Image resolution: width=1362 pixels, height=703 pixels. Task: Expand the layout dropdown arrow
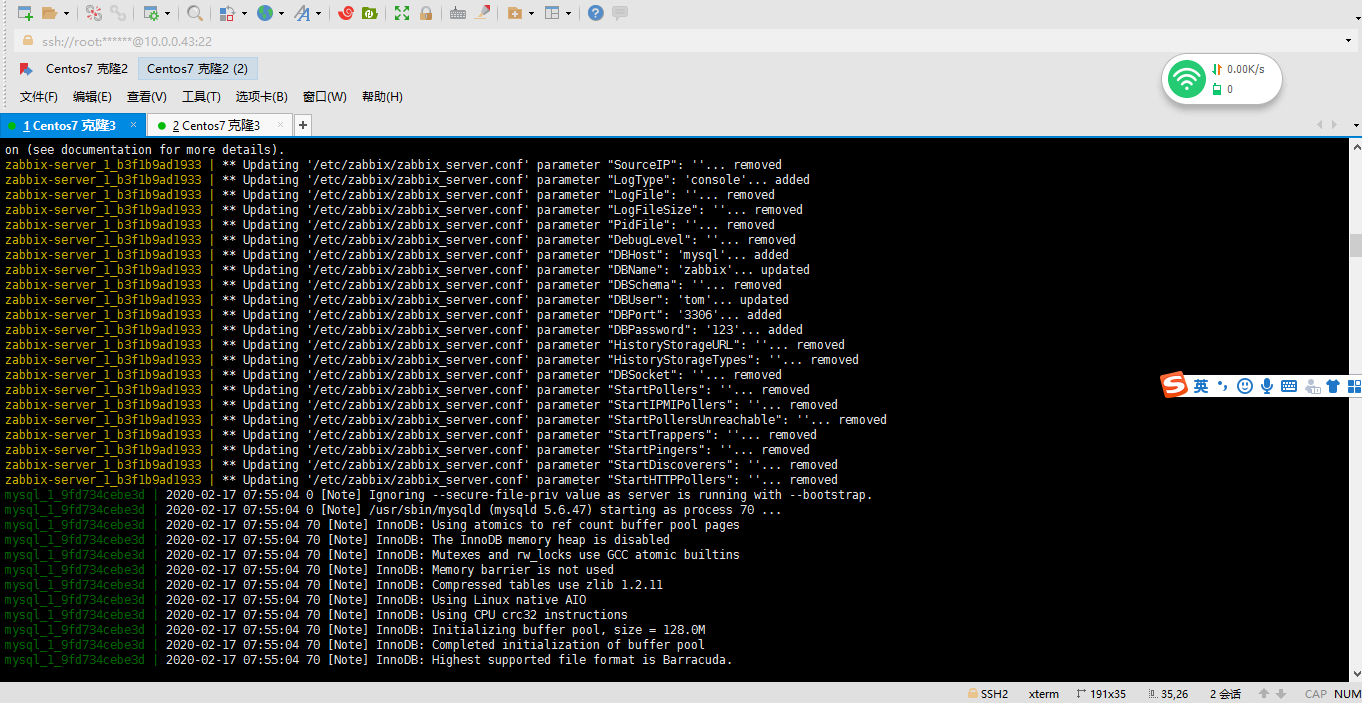tap(568, 14)
